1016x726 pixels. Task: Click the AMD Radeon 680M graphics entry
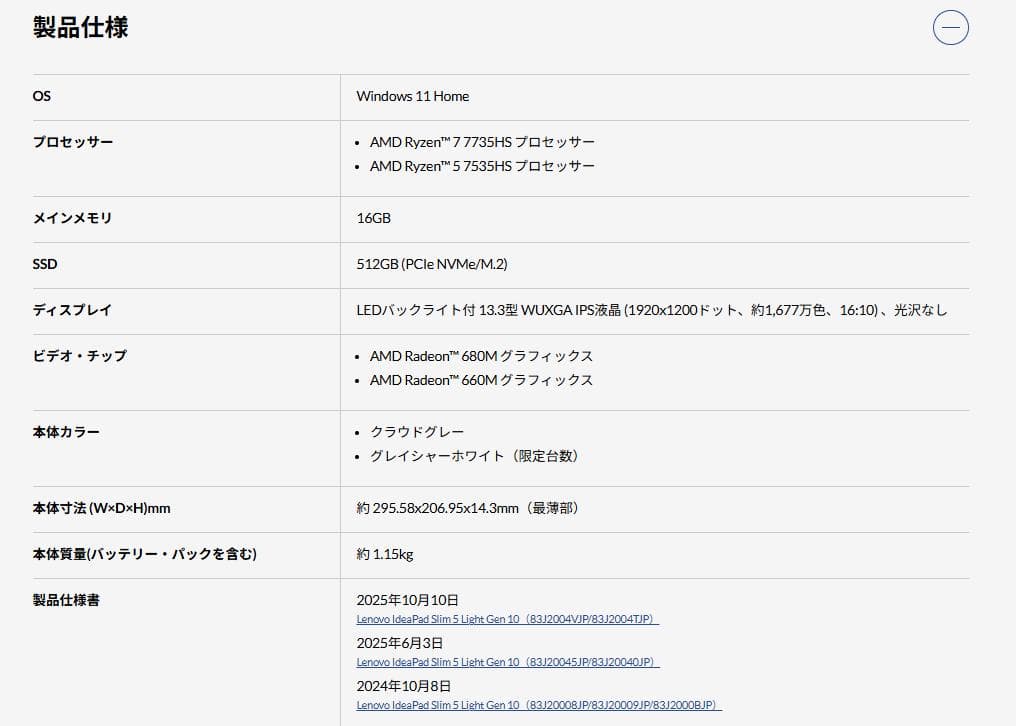coord(480,356)
